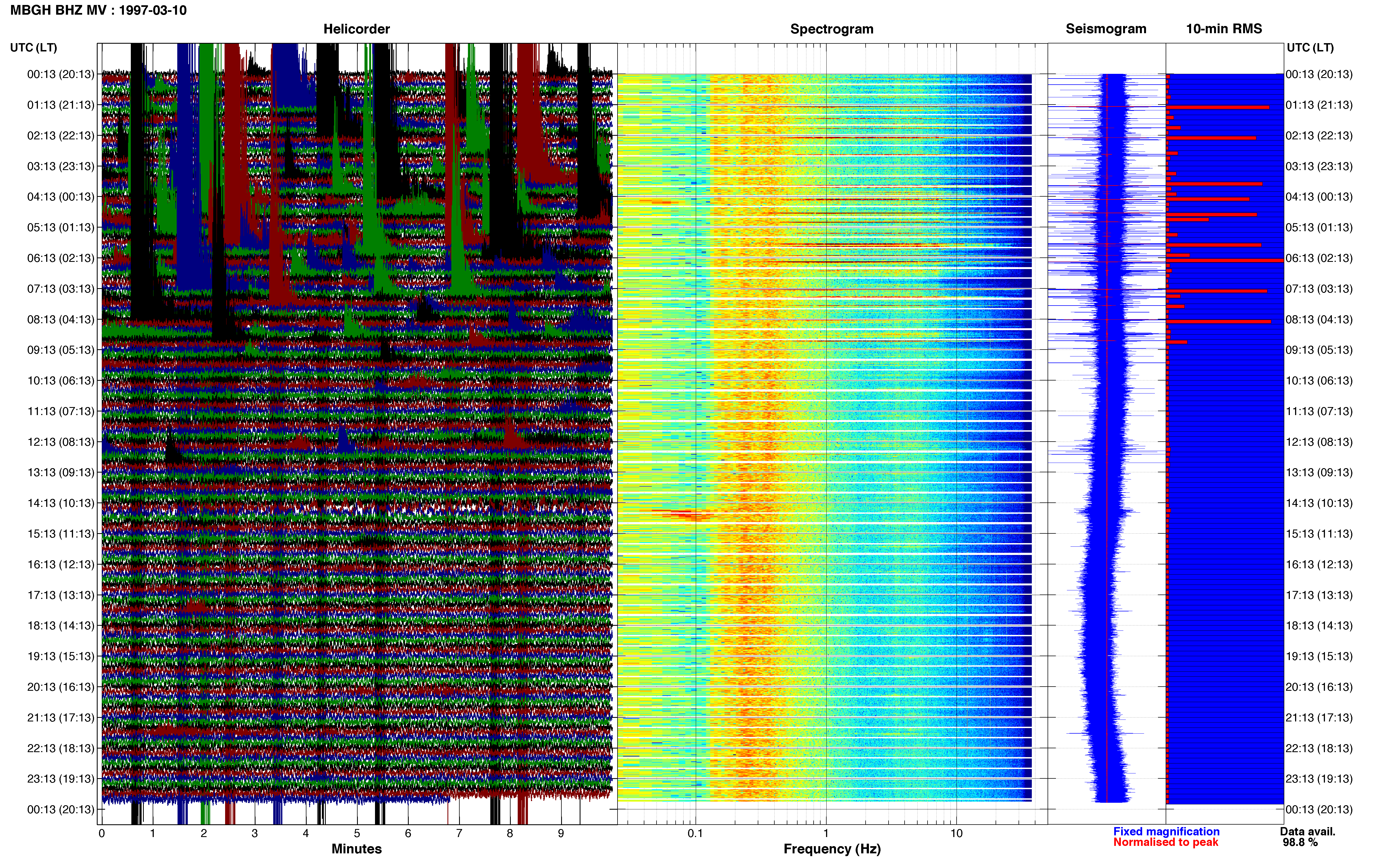1388x868 pixels.
Task: Click the blue Fixed magnification legend text
Action: 1166,831
